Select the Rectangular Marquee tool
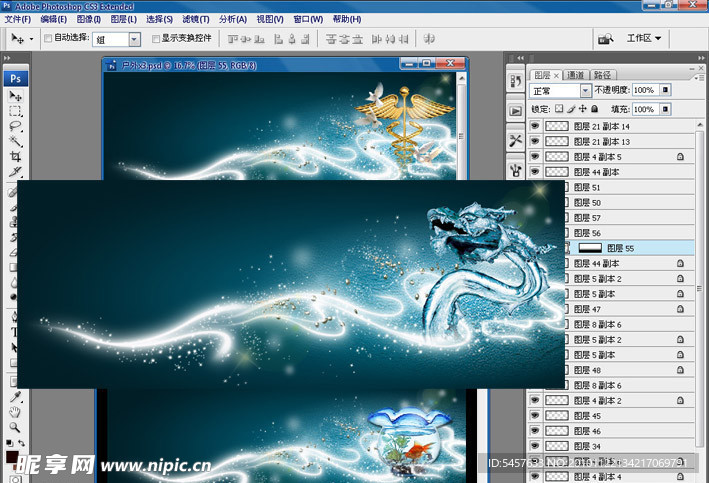Screen dimensions: 709x483 [15, 112]
